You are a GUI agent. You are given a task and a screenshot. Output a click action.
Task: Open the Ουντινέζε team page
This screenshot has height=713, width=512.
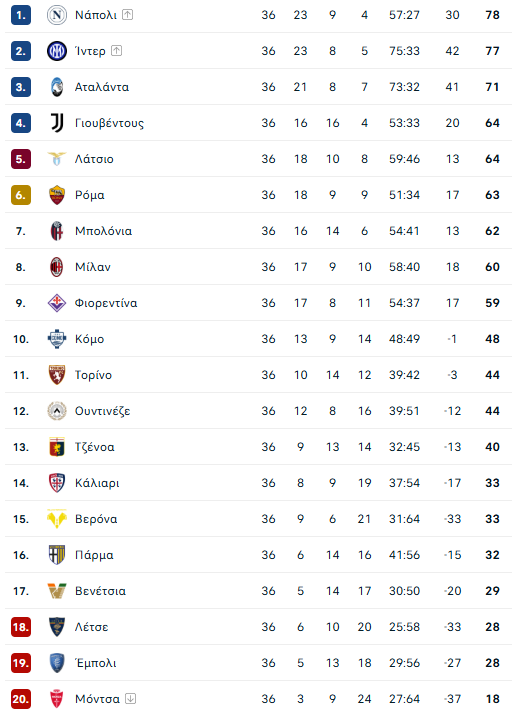tap(103, 411)
